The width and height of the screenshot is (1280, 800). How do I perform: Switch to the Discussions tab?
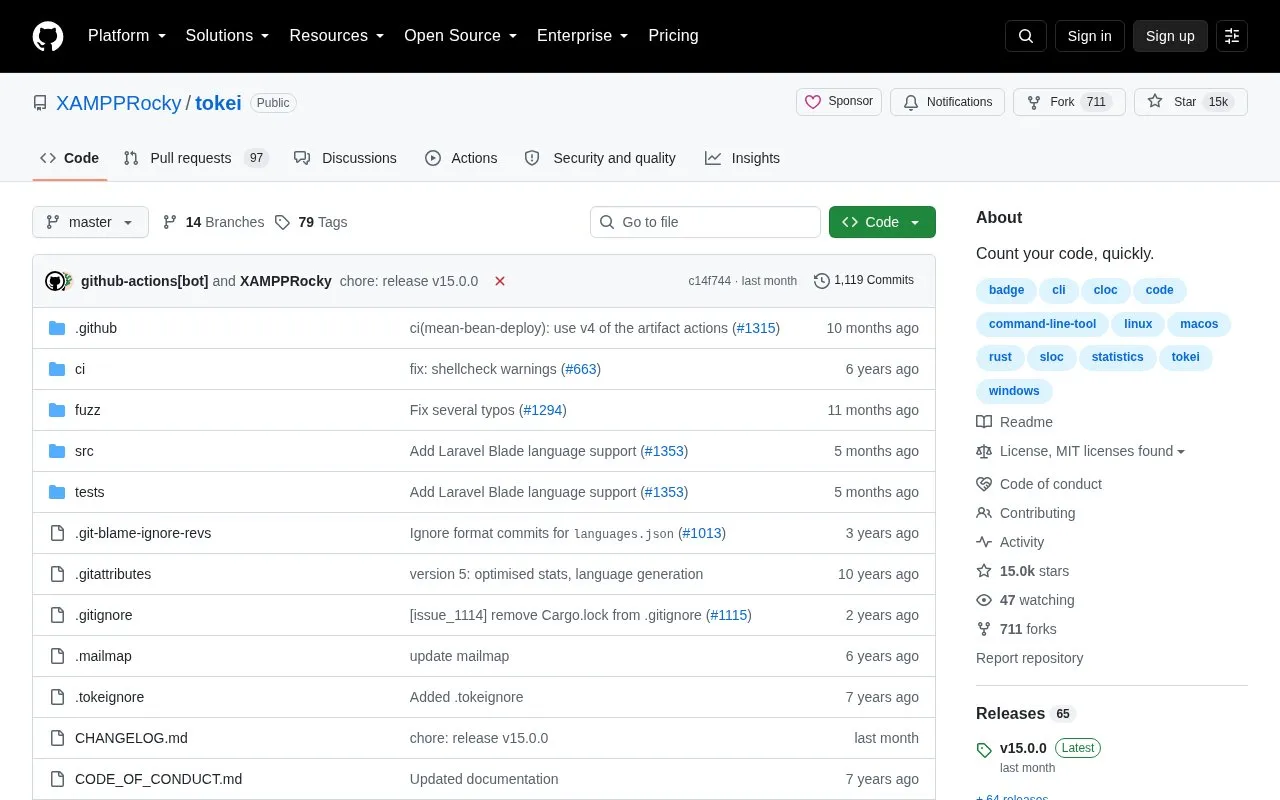click(x=345, y=158)
